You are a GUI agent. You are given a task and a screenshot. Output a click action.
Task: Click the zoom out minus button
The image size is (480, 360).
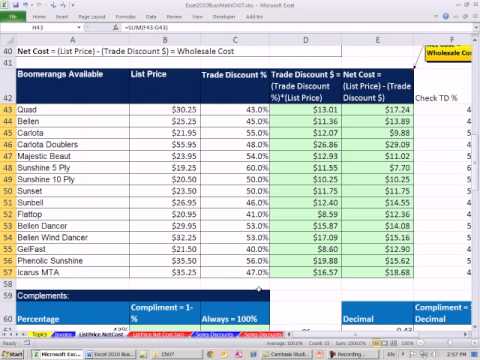[x=420, y=343]
